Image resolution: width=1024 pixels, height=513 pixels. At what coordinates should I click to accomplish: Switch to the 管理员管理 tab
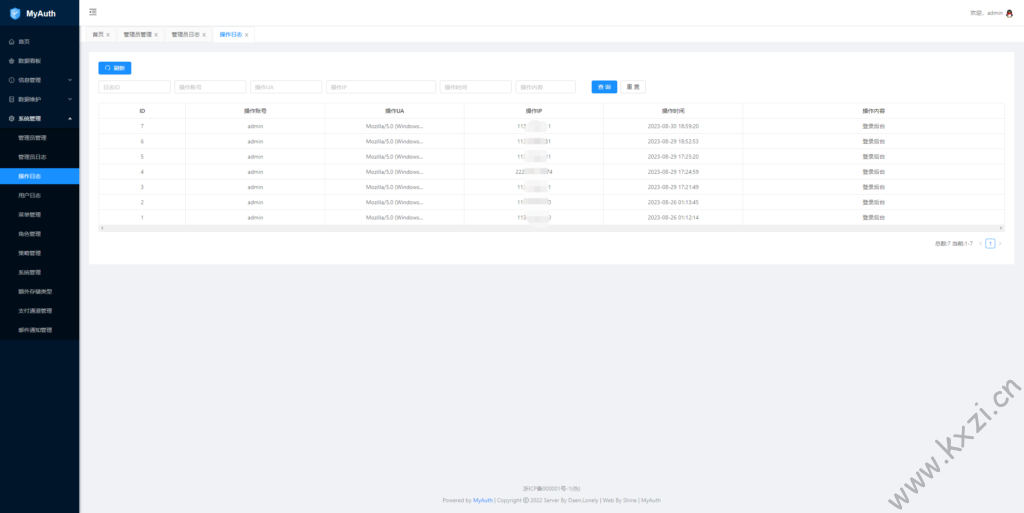pos(137,35)
